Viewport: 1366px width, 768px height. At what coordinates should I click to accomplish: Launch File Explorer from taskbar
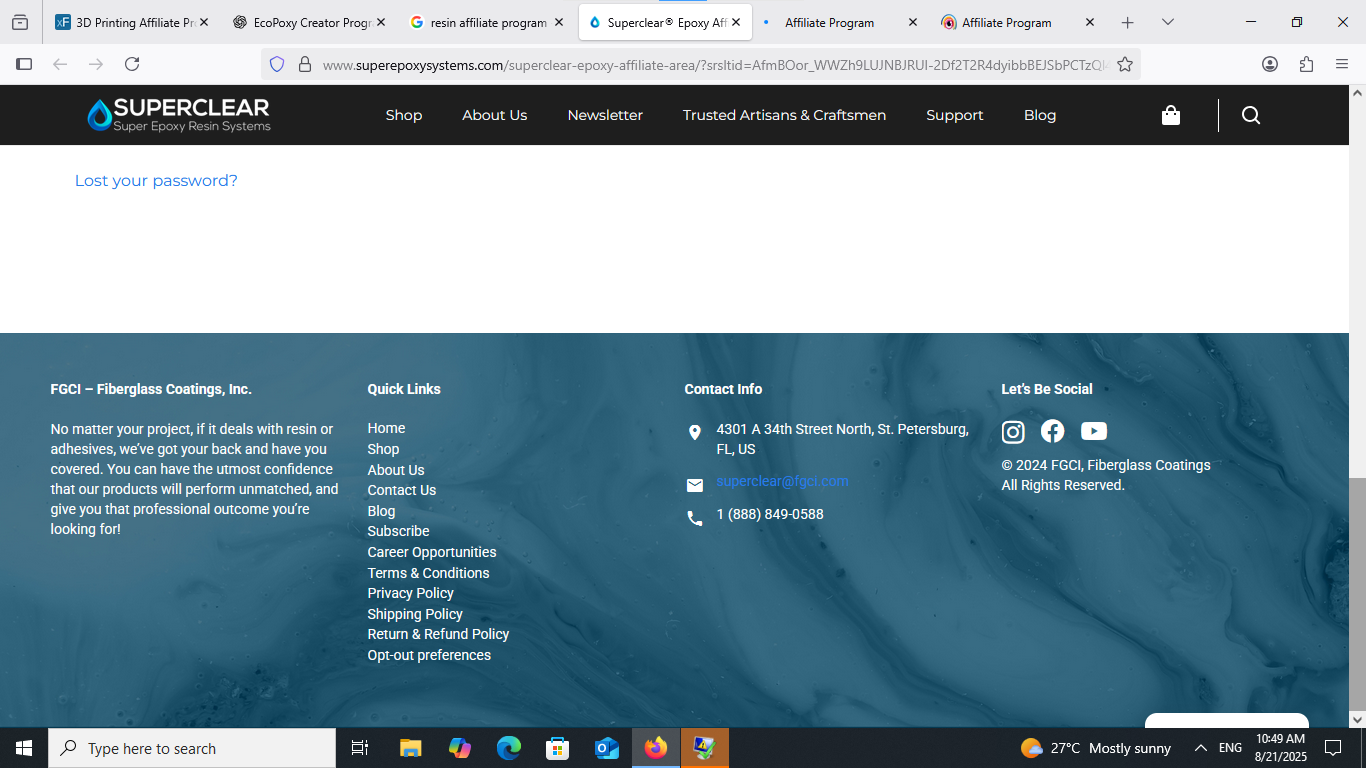coord(411,748)
